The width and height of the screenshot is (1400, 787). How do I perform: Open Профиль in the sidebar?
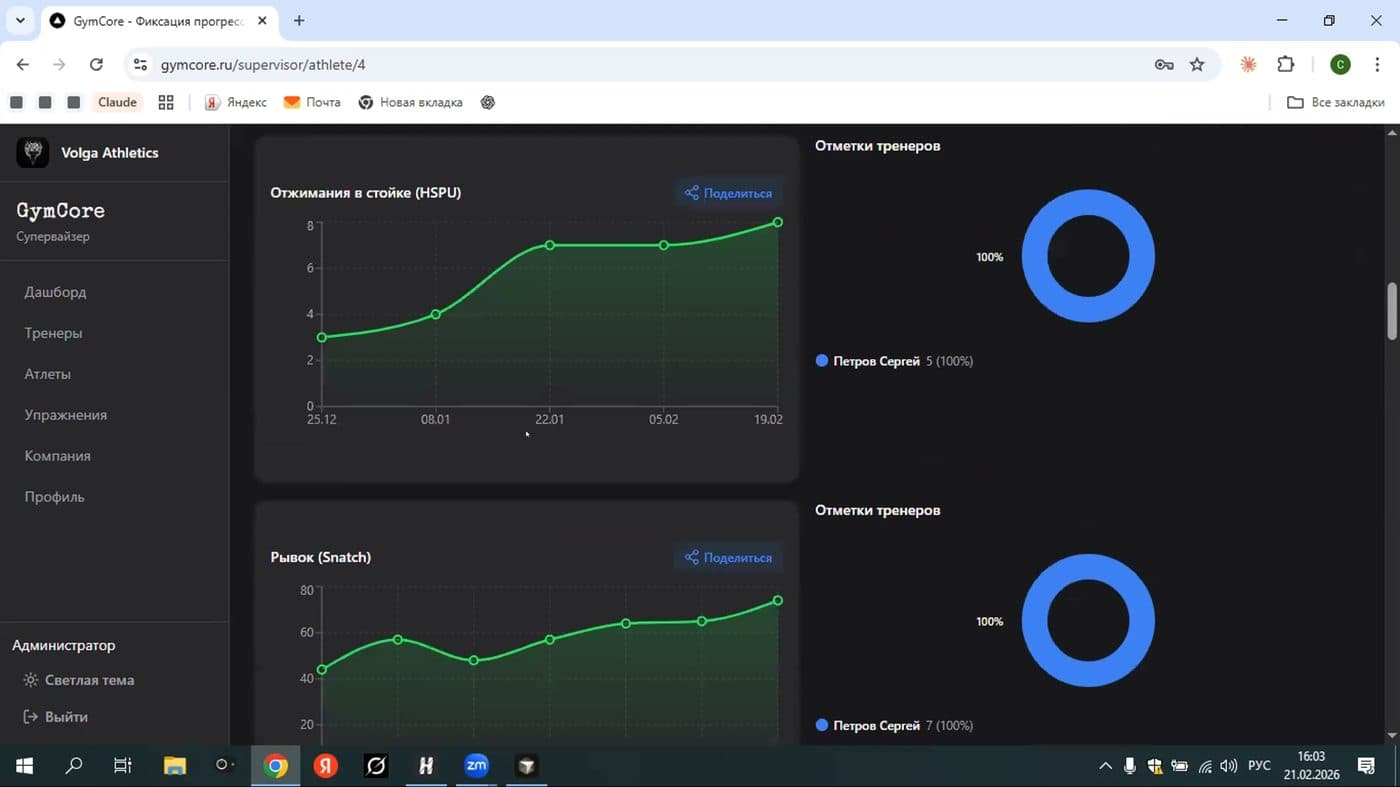(54, 497)
